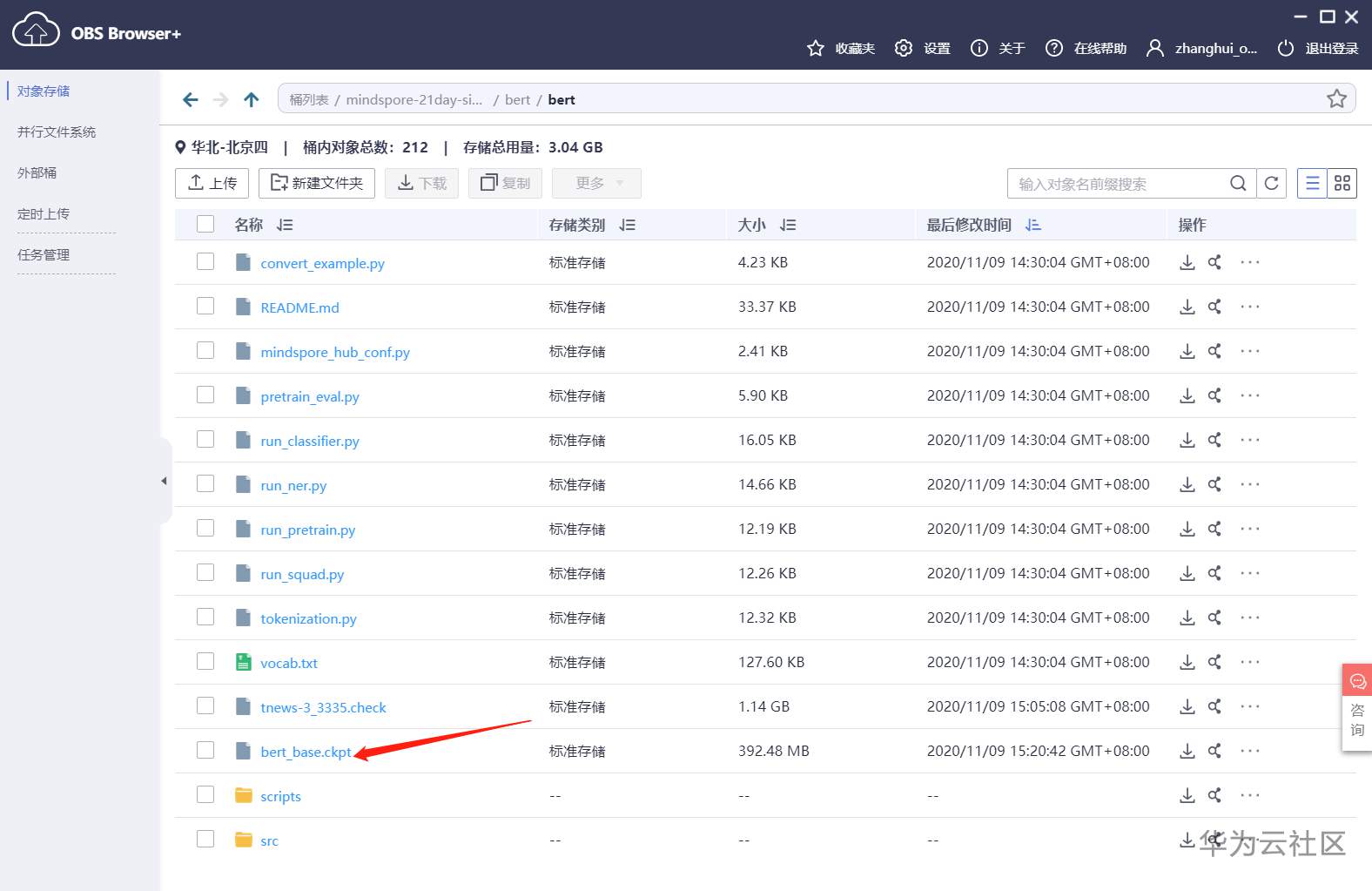Open 并行文件系统 in sidebar
Screen dimensions: 1372x891
(x=57, y=132)
